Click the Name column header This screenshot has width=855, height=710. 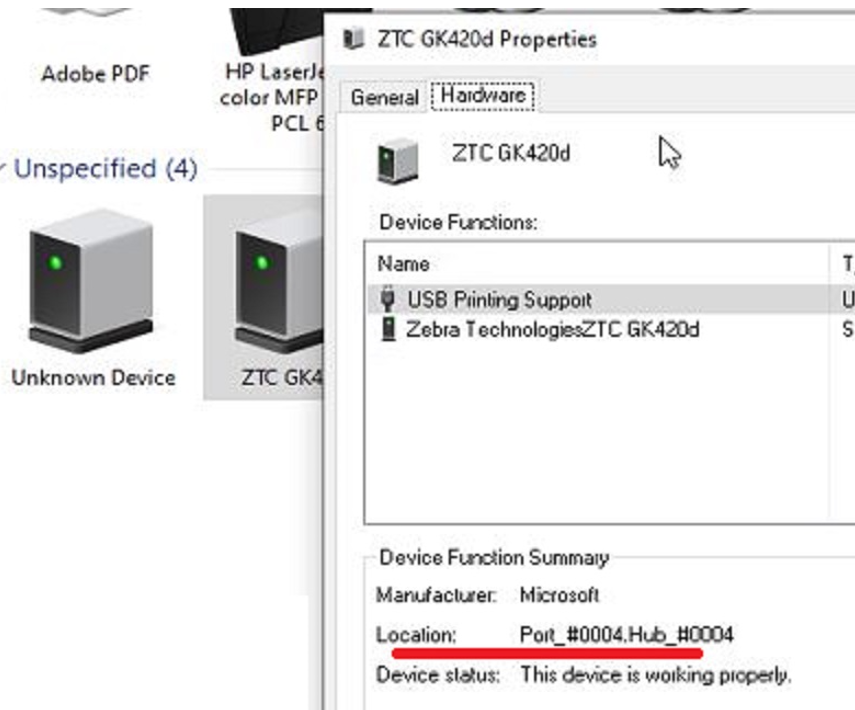pyautogui.click(x=404, y=264)
